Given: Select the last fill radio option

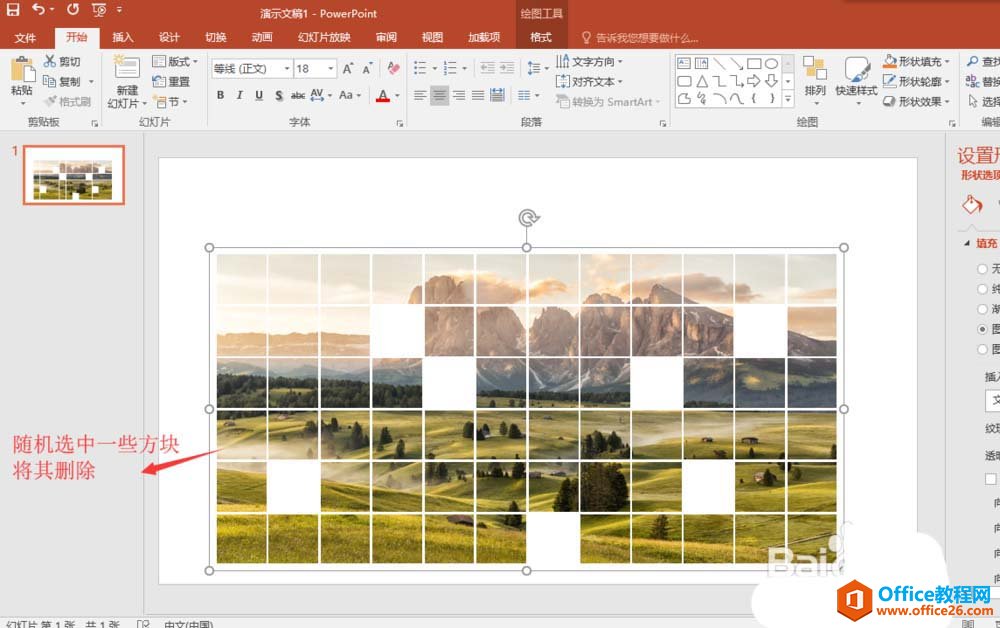Looking at the screenshot, I should click(982, 349).
